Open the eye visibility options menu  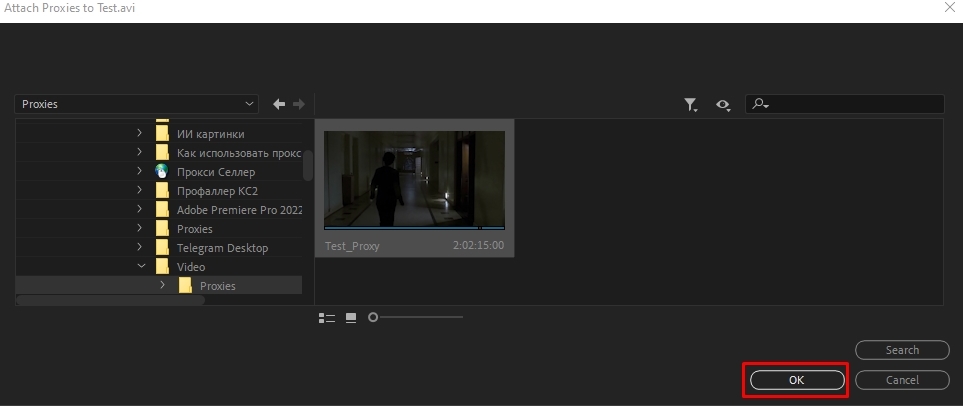click(723, 105)
